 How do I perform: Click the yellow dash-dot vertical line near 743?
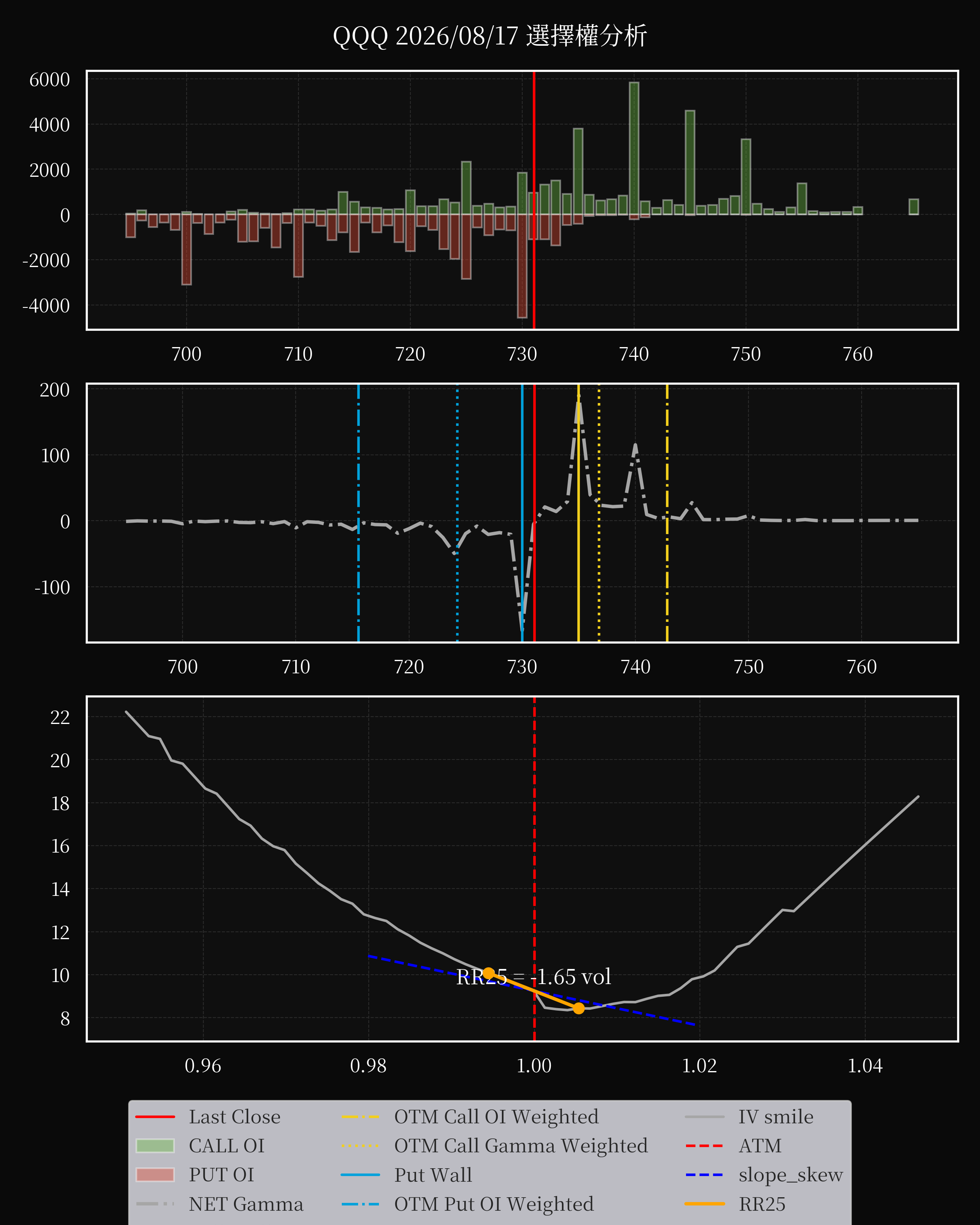(667, 513)
